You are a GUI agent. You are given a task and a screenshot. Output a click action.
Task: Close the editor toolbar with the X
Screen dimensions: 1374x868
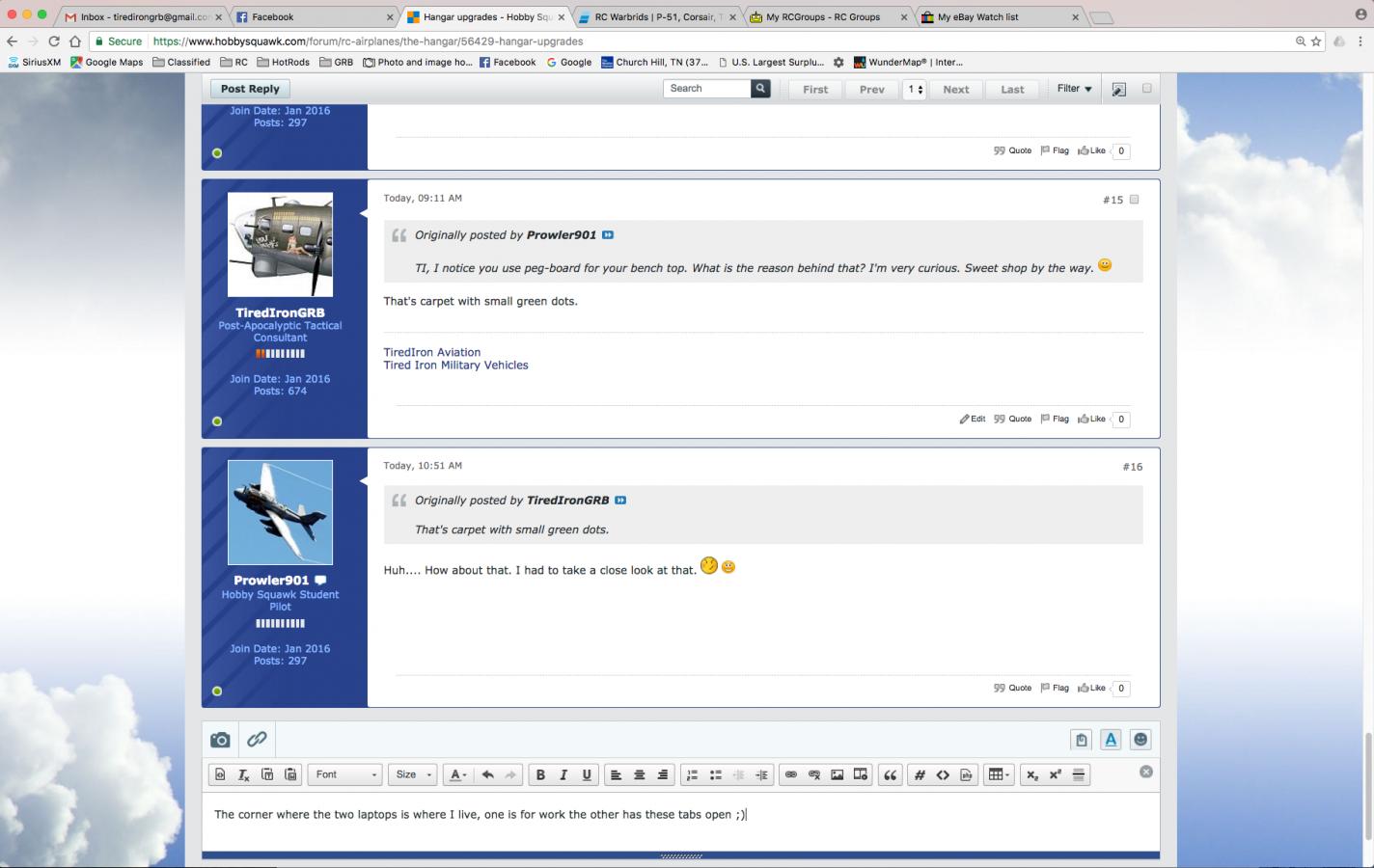pyautogui.click(x=1146, y=772)
